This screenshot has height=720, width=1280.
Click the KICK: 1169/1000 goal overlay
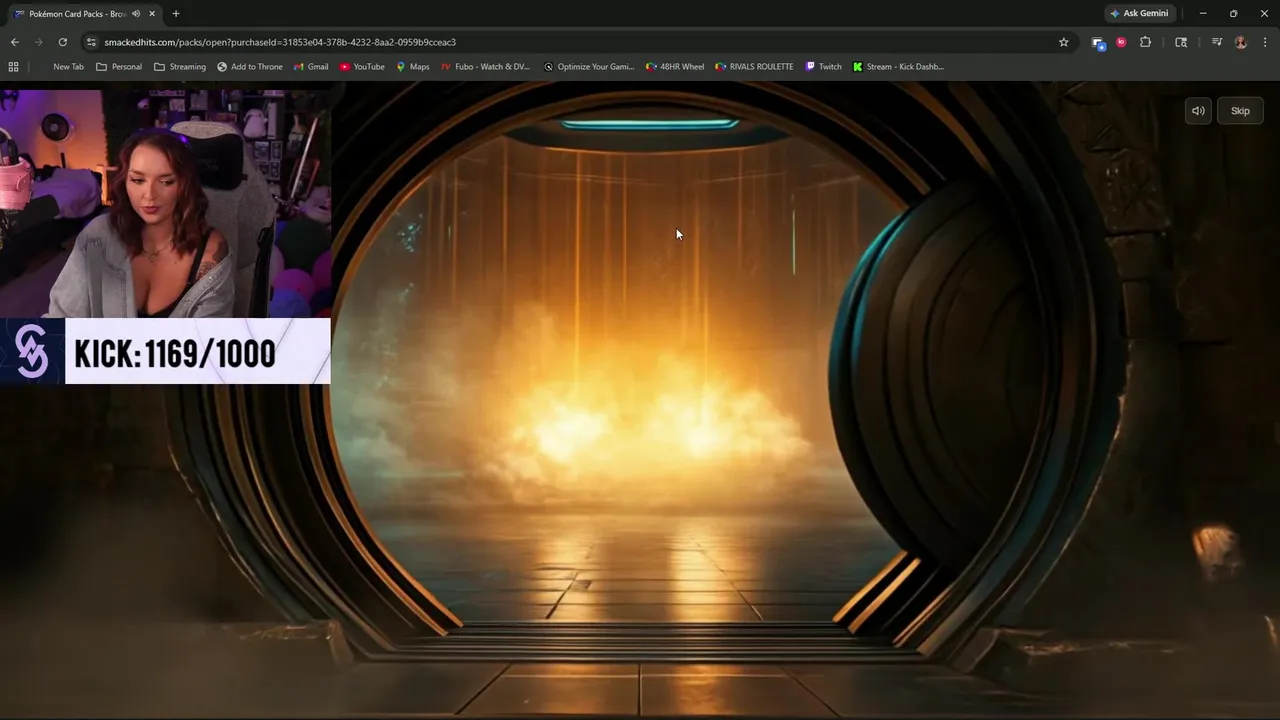165,351
